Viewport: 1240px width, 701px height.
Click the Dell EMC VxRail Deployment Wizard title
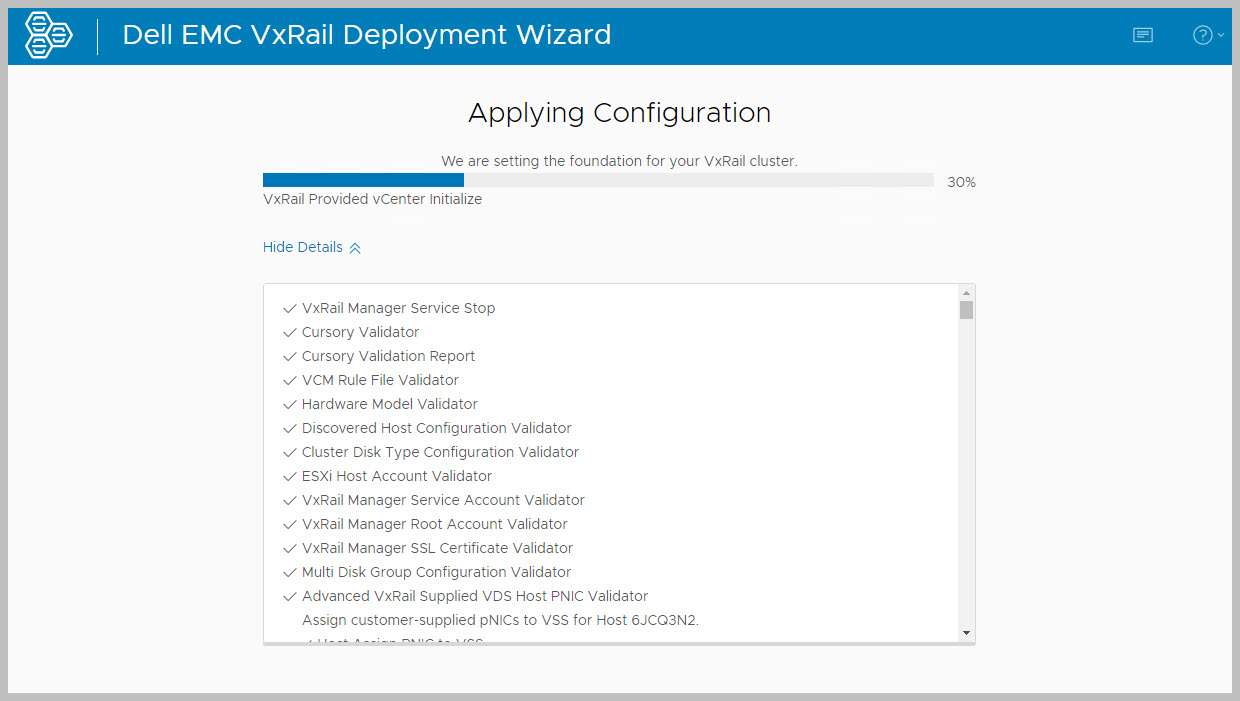click(x=366, y=35)
